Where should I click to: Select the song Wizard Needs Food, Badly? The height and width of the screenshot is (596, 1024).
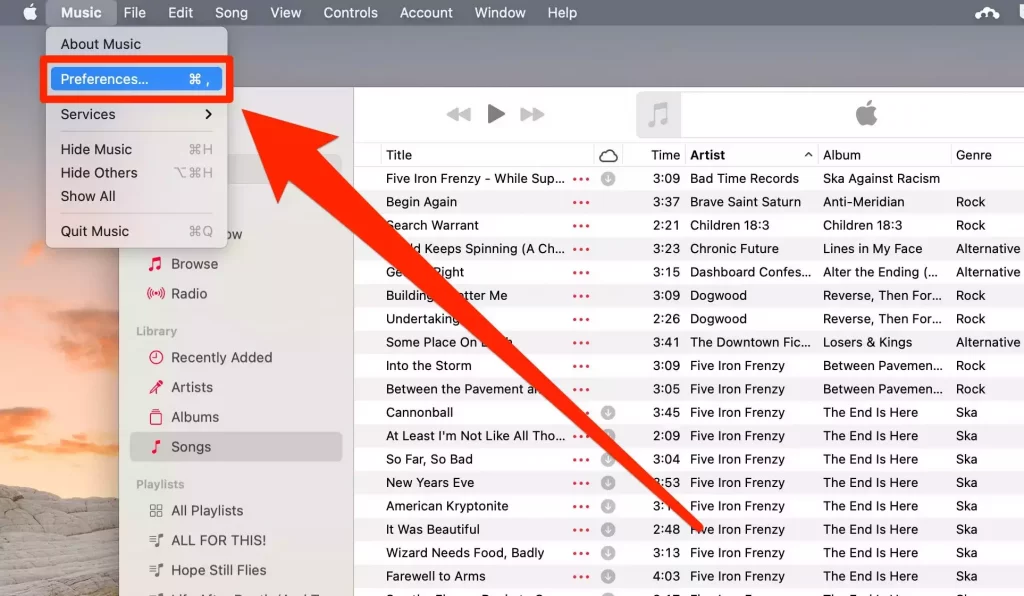465,553
